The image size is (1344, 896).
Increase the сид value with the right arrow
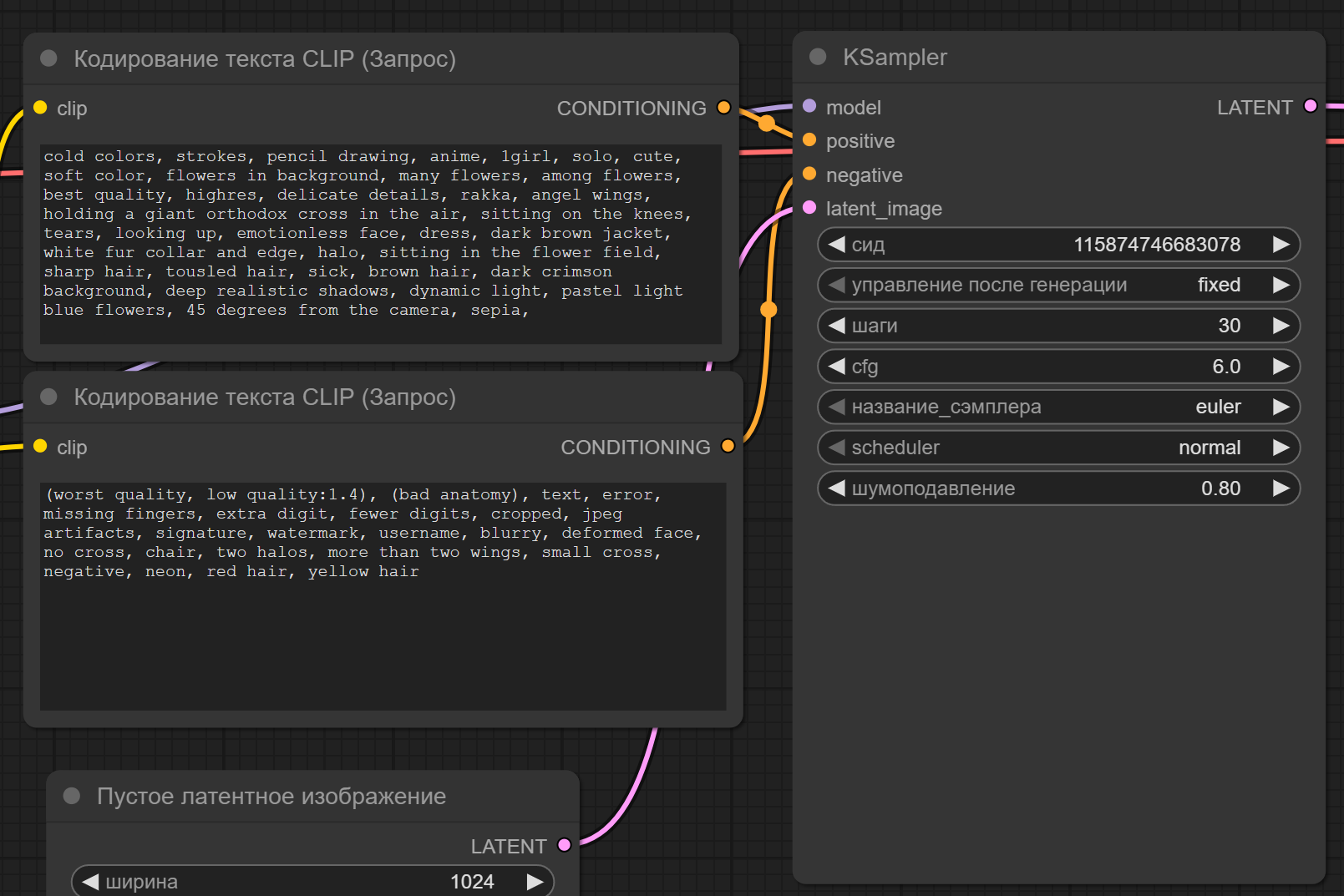(x=1281, y=245)
